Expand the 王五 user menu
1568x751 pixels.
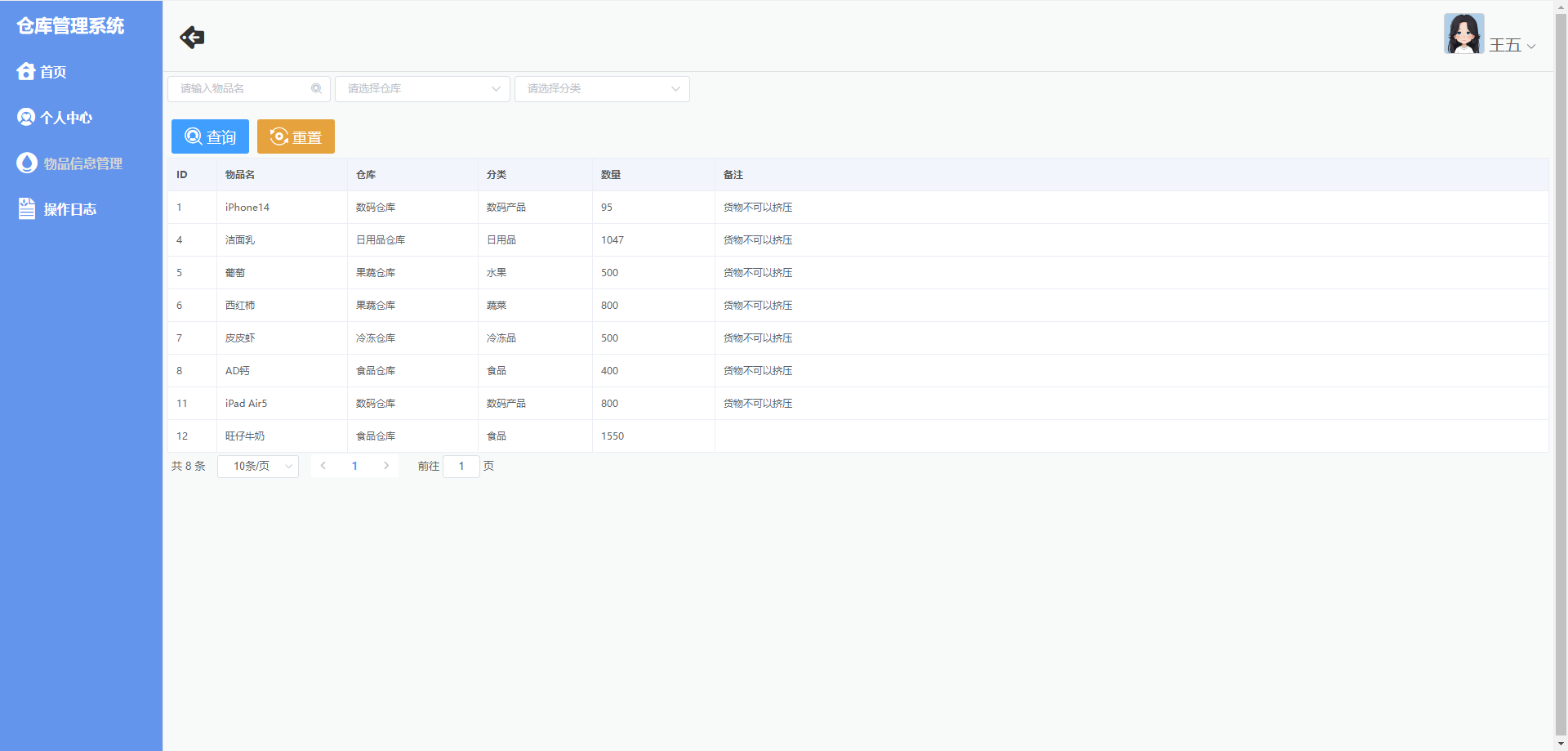tap(1512, 46)
